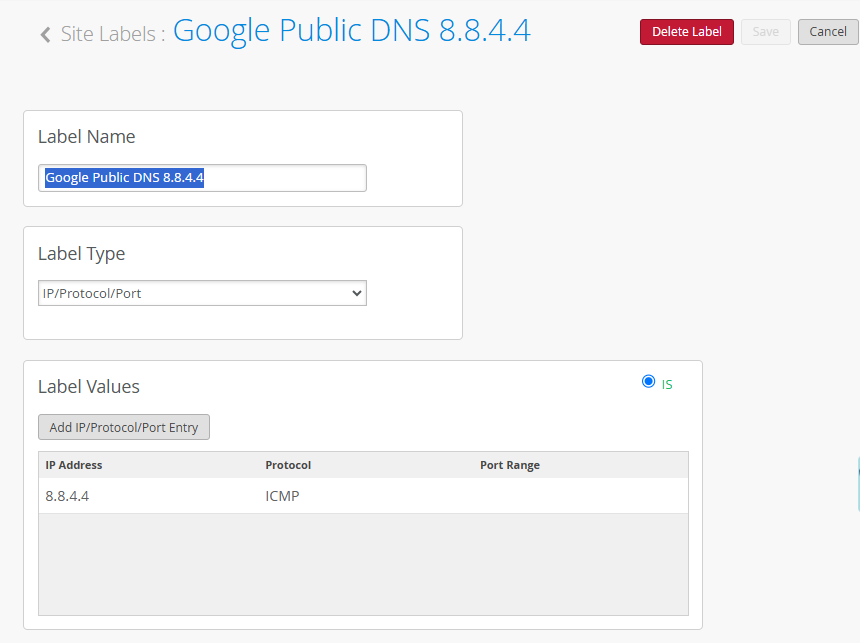Click the empty gray area below the table row
This screenshot has width=860, height=643.
(363, 564)
